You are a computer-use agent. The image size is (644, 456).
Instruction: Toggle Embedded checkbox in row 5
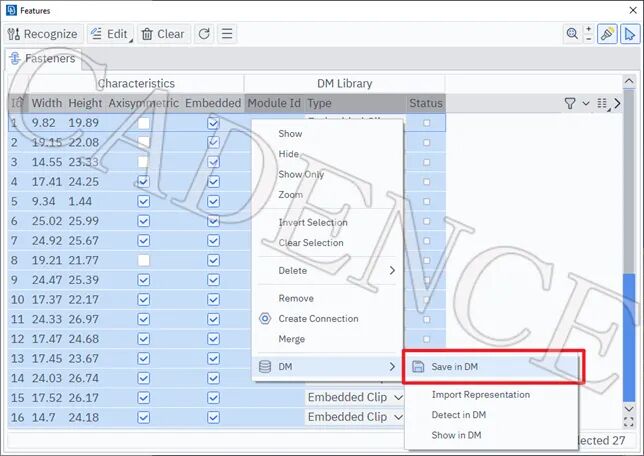pos(213,201)
